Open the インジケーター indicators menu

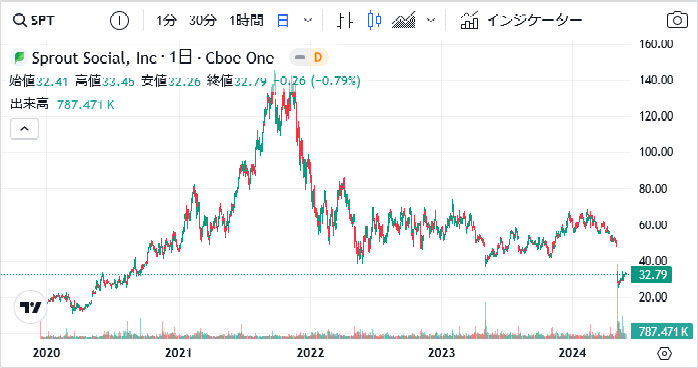521,20
